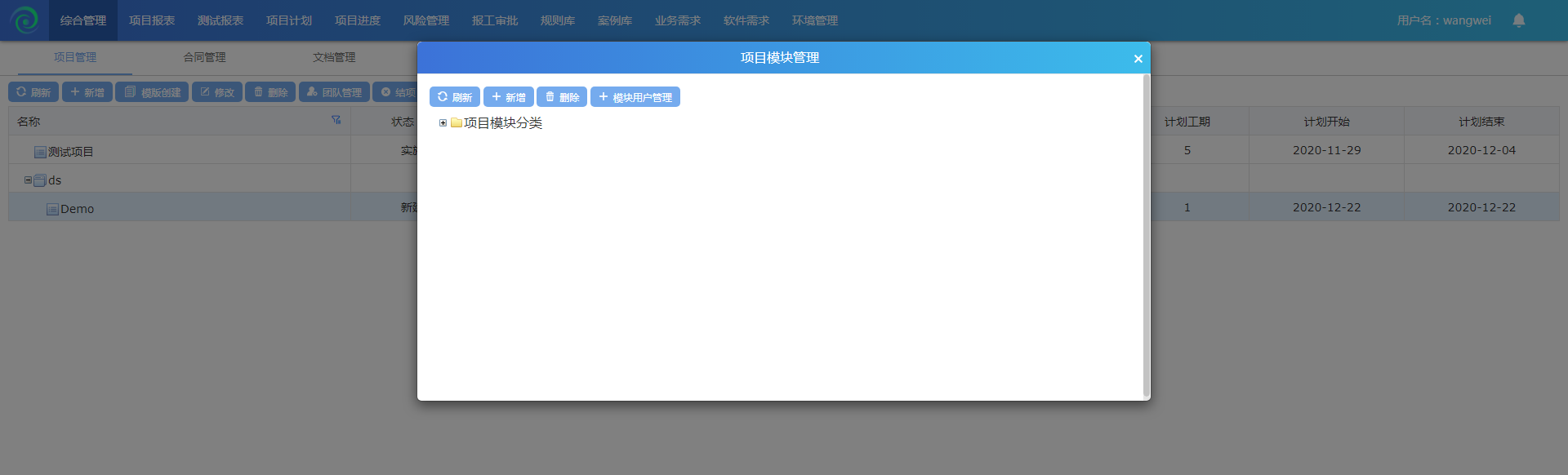Click 刷新 in the background project toolbar
This screenshot has width=1568, height=475.
click(33, 92)
